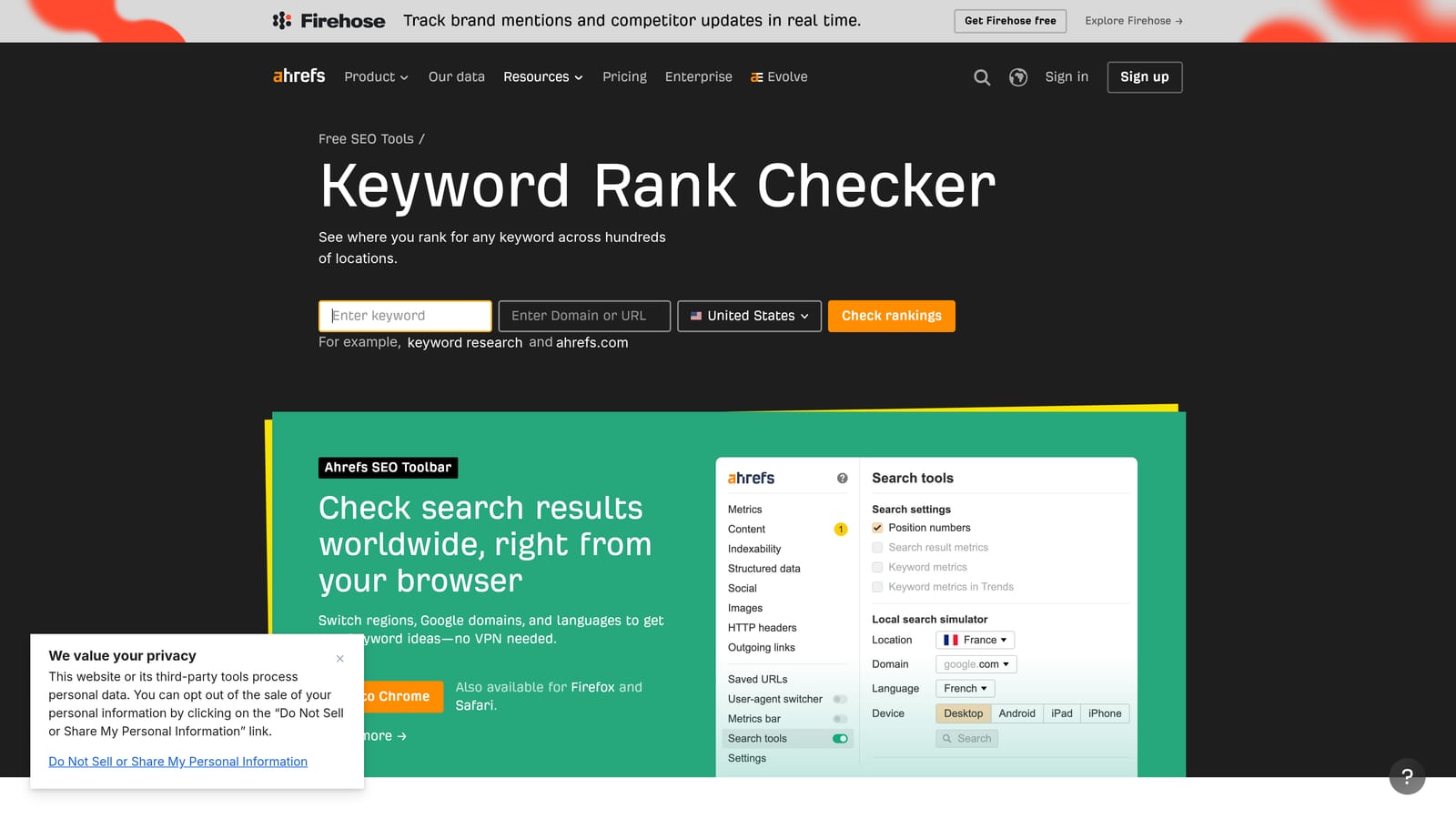This screenshot has height=819, width=1456.
Task: Go to the ahrefs home logo
Action: click(298, 76)
